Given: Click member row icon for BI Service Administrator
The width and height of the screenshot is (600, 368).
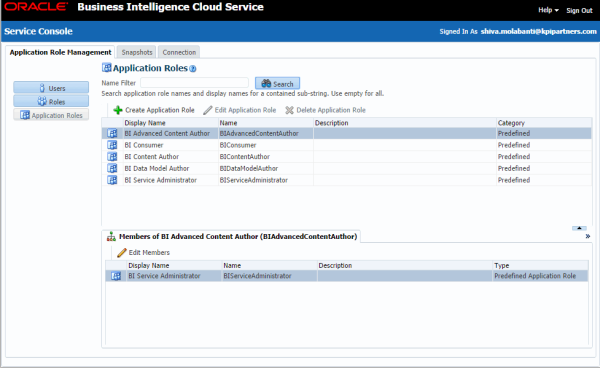Looking at the screenshot, I should click(x=116, y=276).
